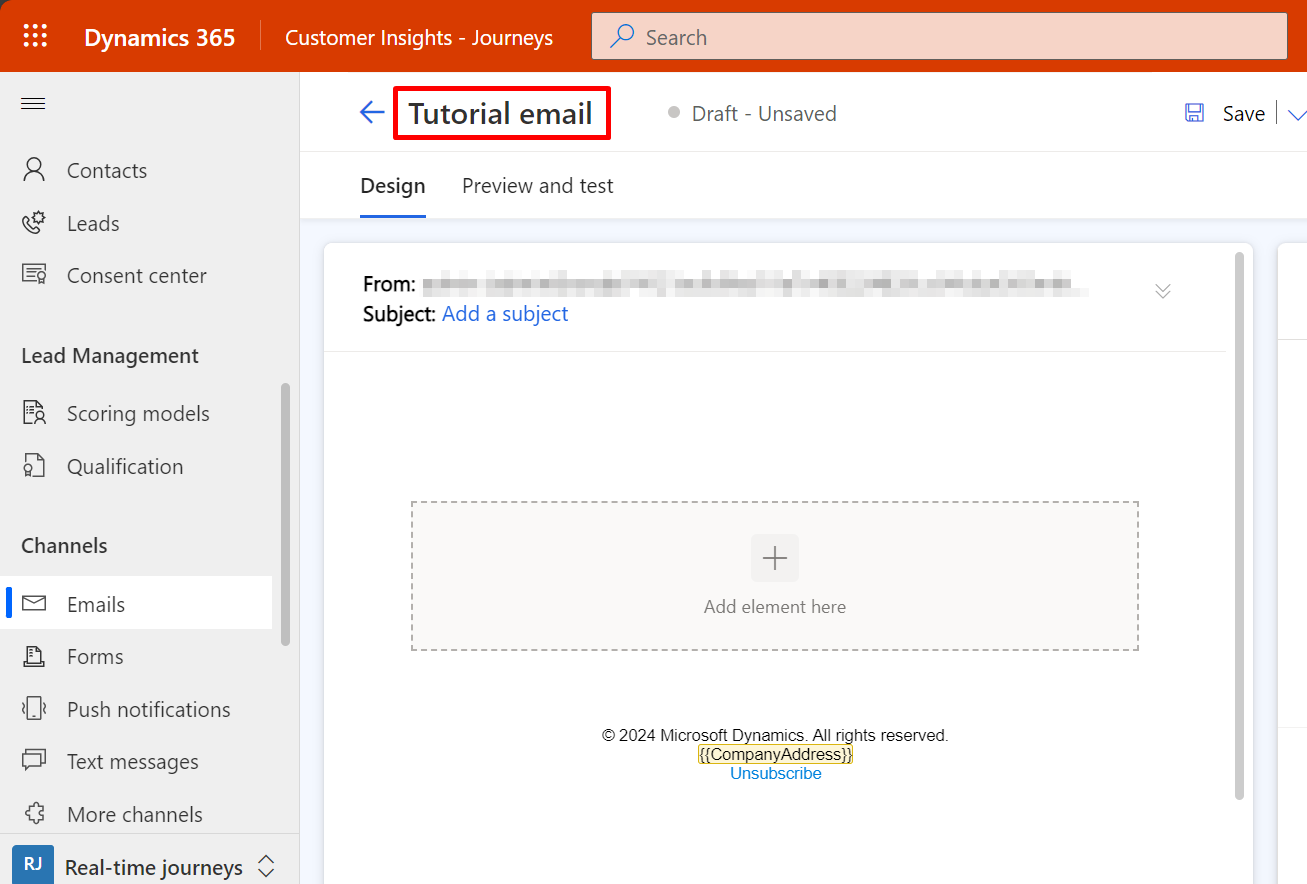Click the Push notifications phone icon

(34, 709)
